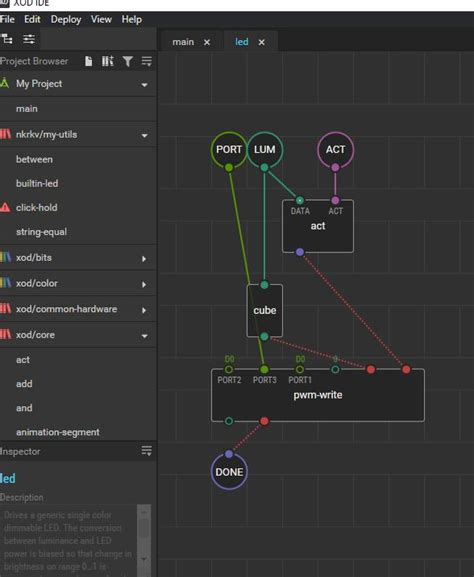Click the PORT2 input pin on pwm-write
Image resolution: width=474 pixels, height=577 pixels.
(x=229, y=369)
